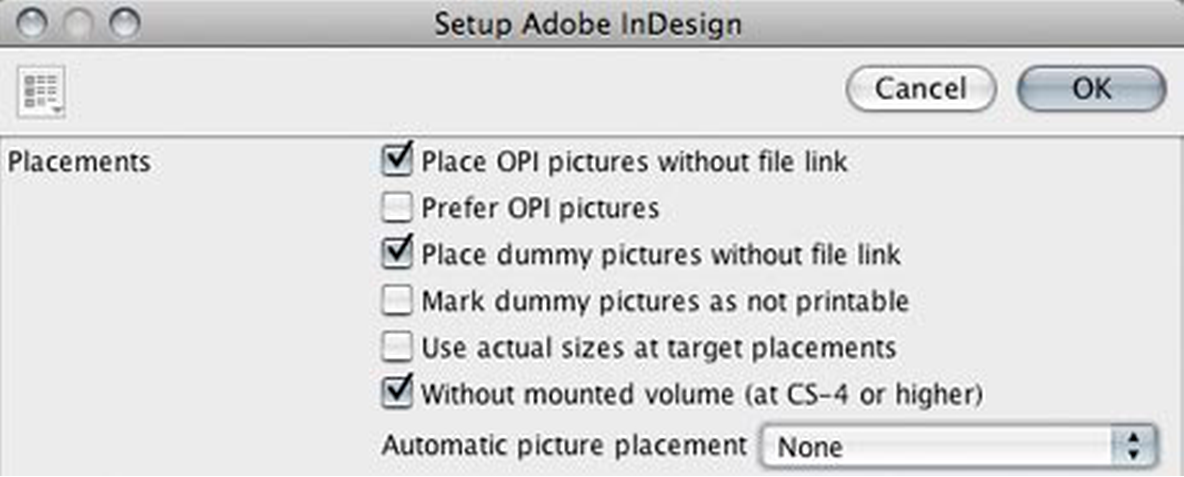Uncheck Place dummy pictures without file link
The height and width of the screenshot is (477, 1184).
398,252
